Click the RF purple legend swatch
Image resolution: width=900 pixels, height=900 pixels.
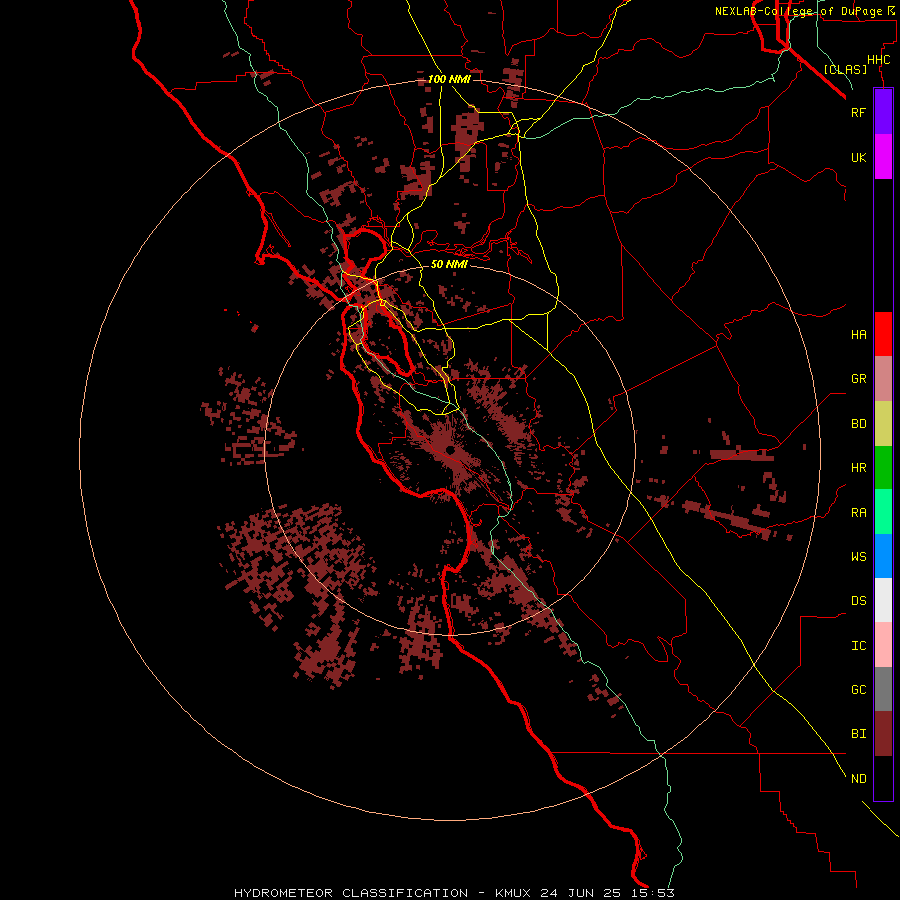[x=883, y=112]
